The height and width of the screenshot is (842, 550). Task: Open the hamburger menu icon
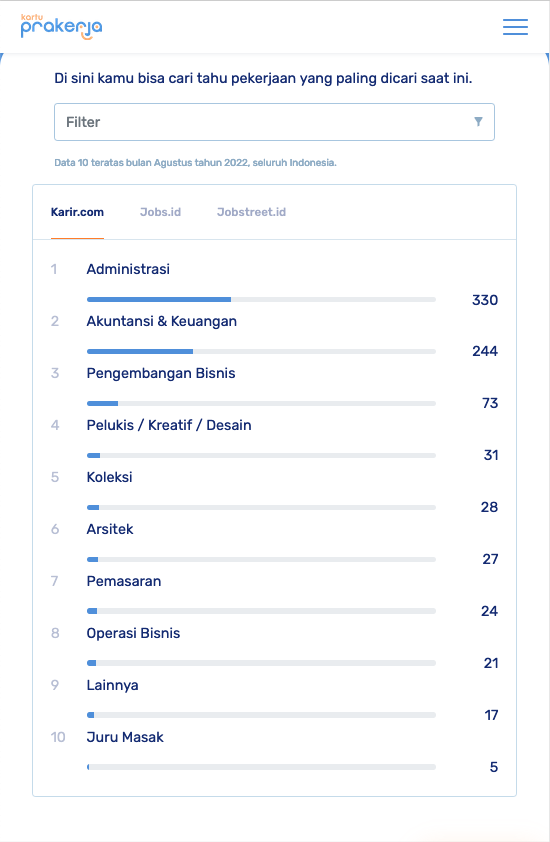point(515,27)
